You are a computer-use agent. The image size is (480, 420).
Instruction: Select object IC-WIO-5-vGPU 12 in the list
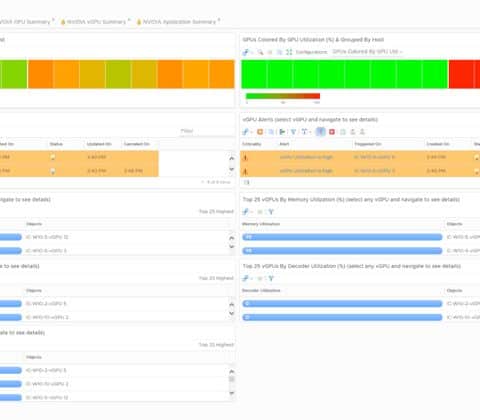coord(47,237)
